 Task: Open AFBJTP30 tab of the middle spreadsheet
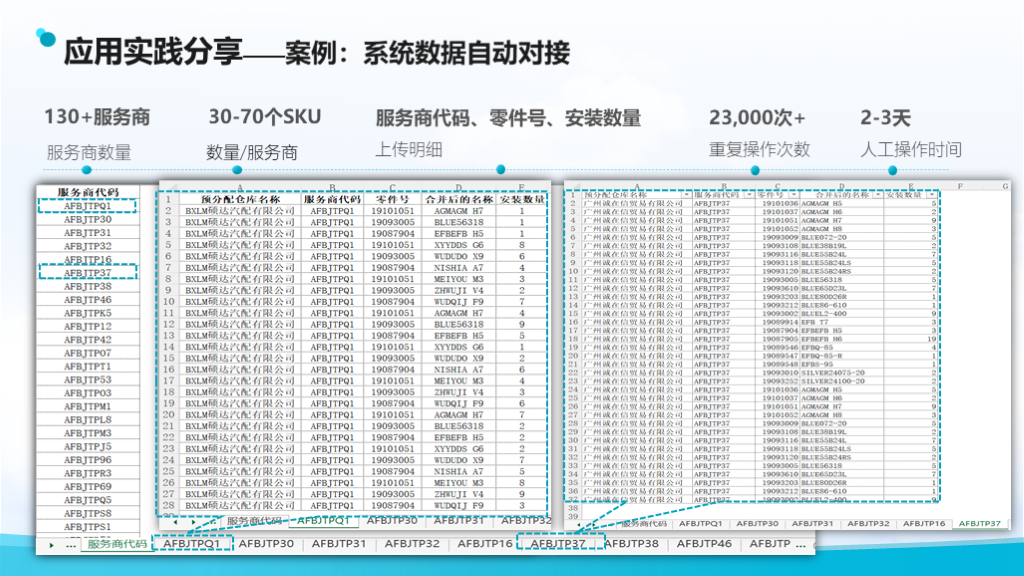(x=392, y=520)
